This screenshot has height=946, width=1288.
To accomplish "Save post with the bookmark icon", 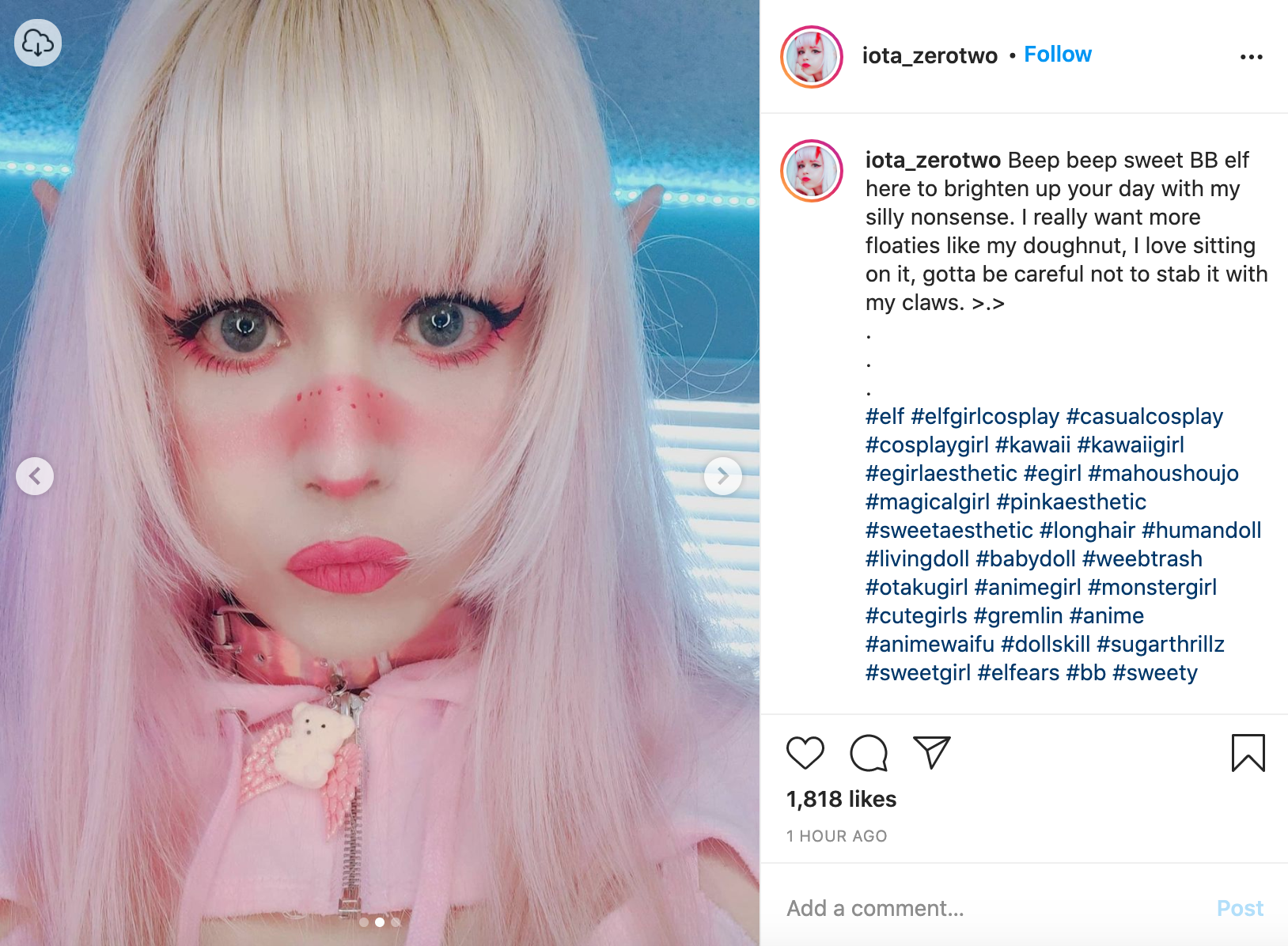I will [x=1248, y=752].
